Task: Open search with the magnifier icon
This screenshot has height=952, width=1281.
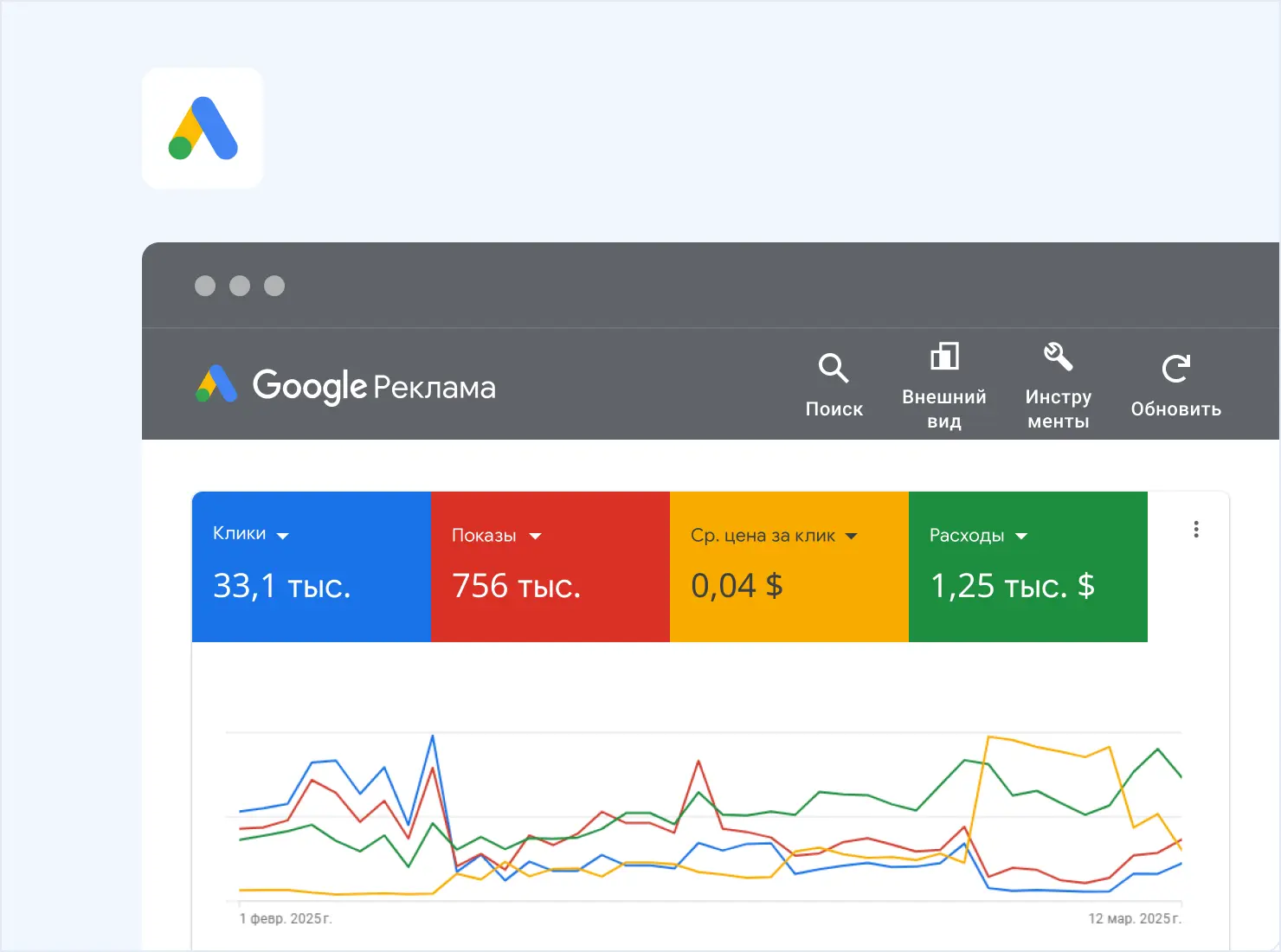Action: pyautogui.click(x=834, y=369)
